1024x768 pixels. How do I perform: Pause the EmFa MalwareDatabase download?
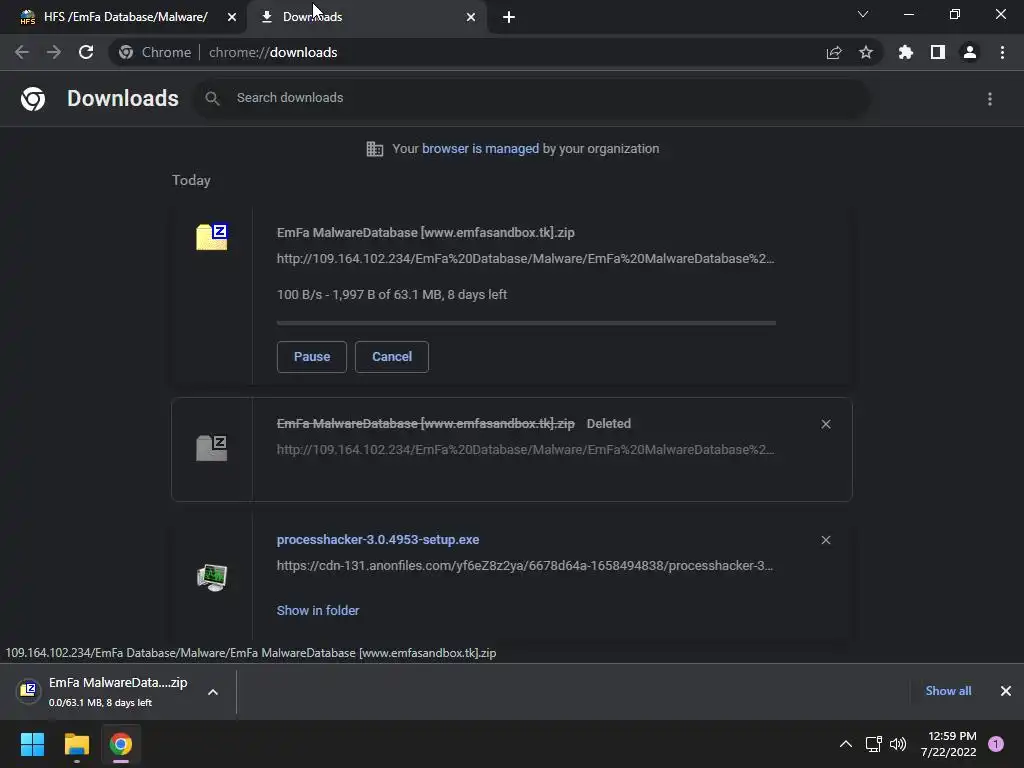click(312, 357)
